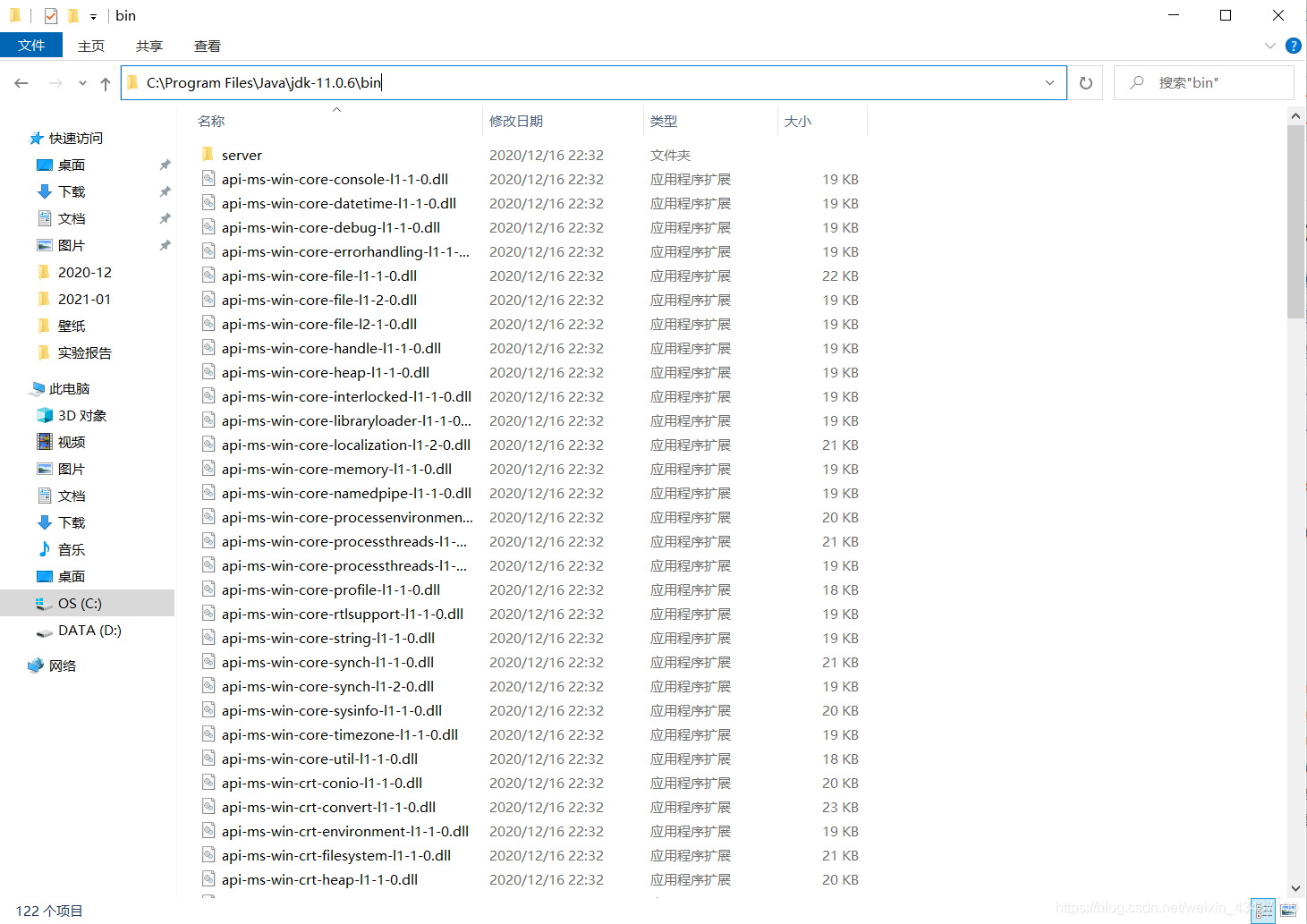The height and width of the screenshot is (924, 1307).
Task: Select api-ms-win-crt-conio-l1-1-0.dll file icon
Action: (208, 782)
